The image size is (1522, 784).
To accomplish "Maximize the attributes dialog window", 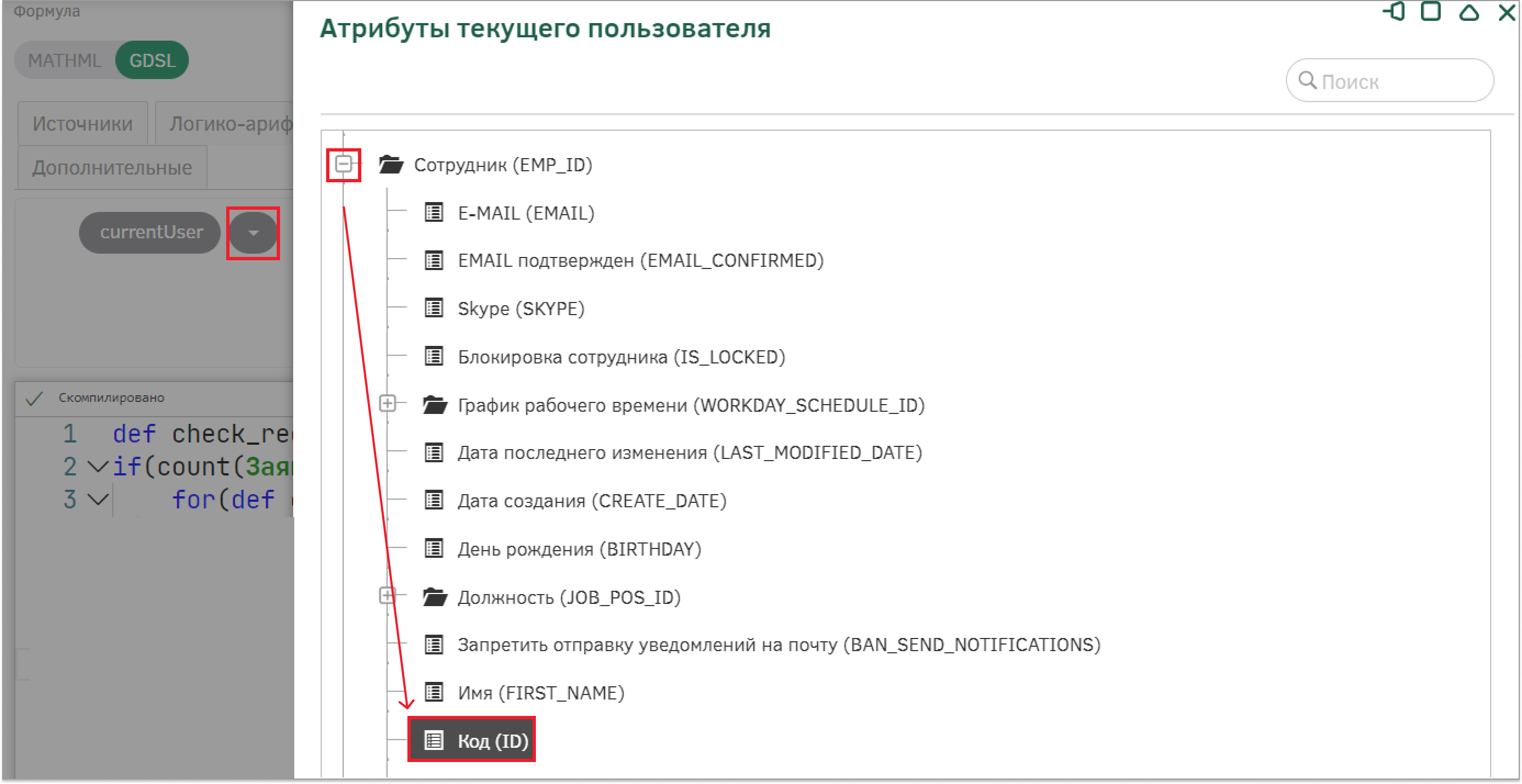I will pos(1430,11).
